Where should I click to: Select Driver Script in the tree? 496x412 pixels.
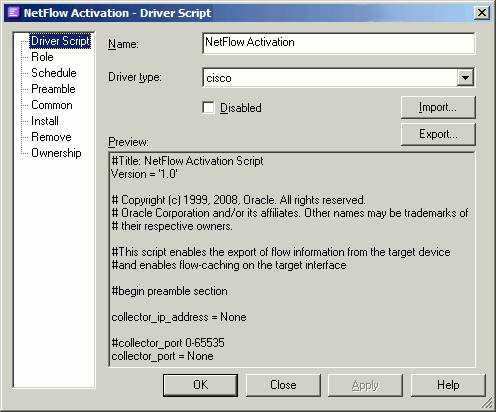pyautogui.click(x=60, y=41)
